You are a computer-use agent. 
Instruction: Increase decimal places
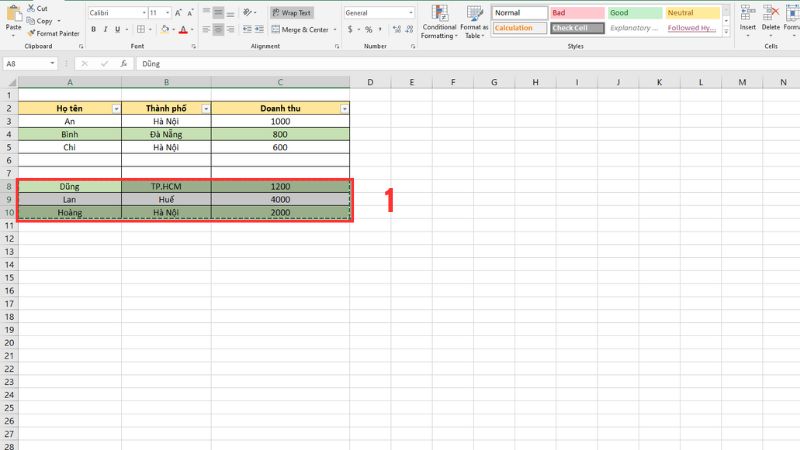(x=397, y=30)
